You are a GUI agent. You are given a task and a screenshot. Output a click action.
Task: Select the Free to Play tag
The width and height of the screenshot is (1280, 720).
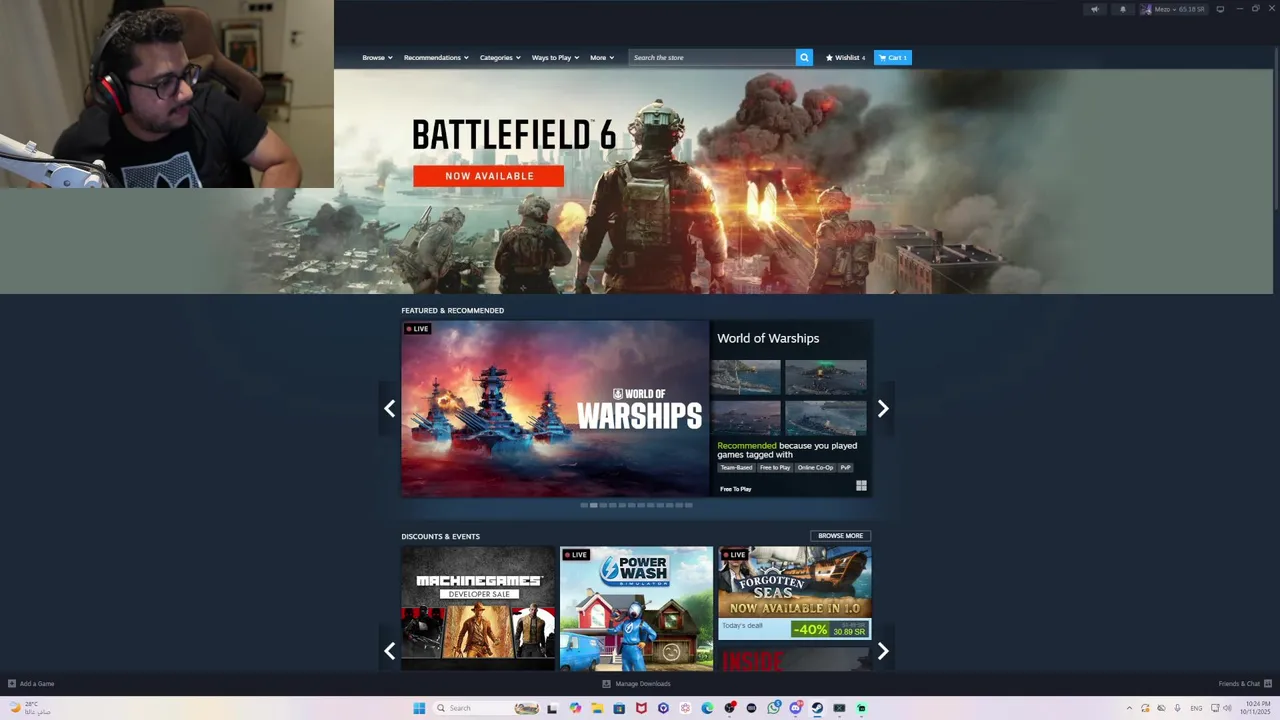point(775,467)
